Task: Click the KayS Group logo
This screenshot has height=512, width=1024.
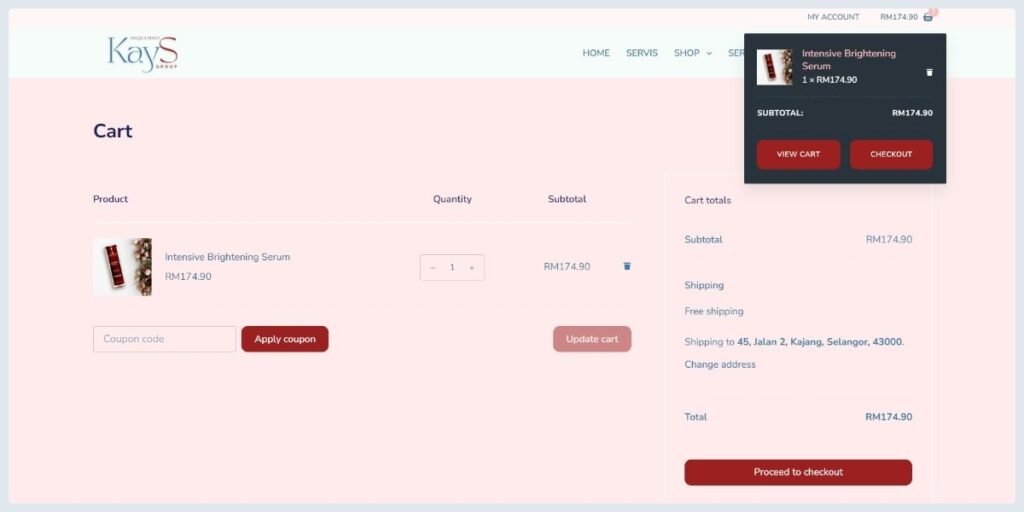Action: point(143,53)
